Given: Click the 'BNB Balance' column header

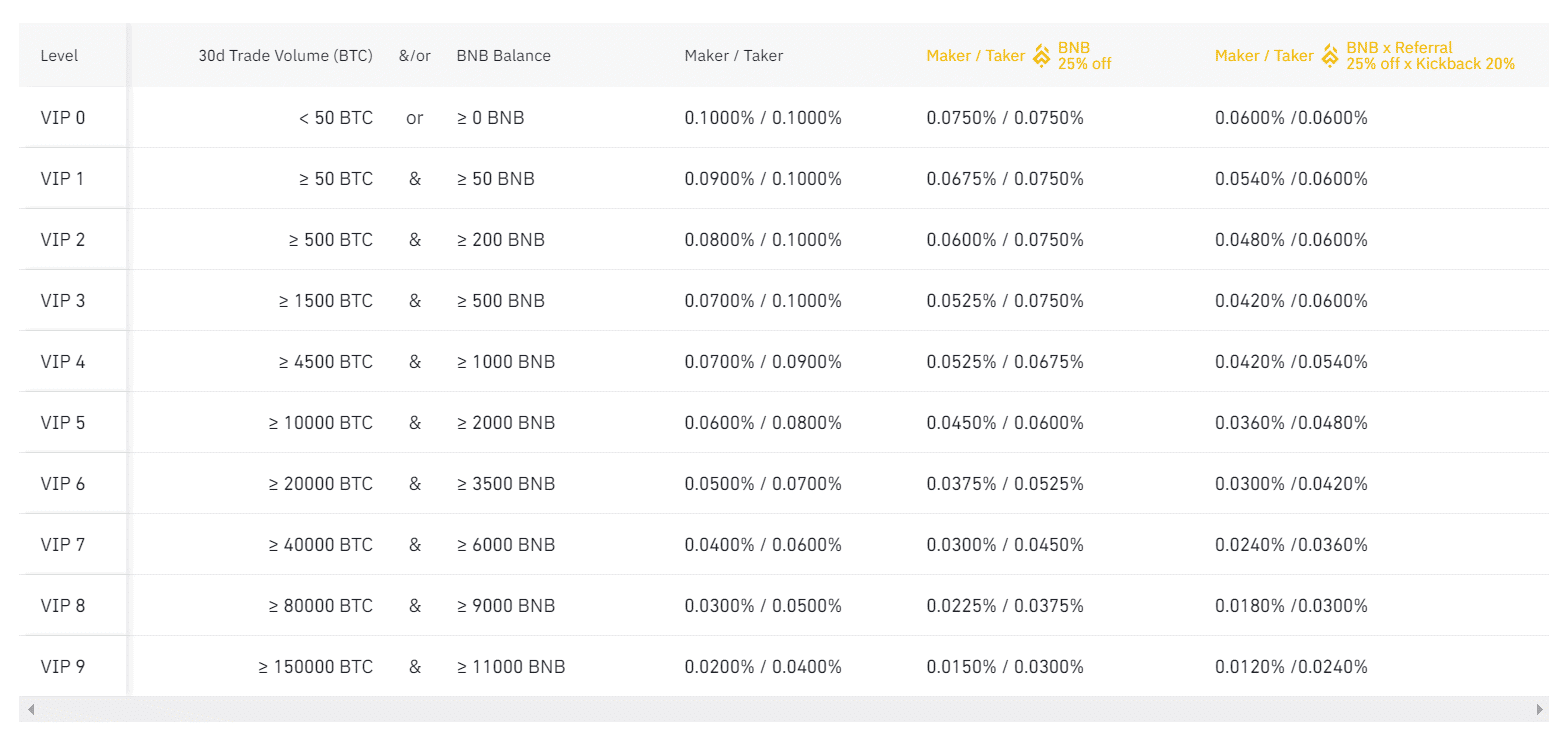Looking at the screenshot, I should (x=503, y=56).
